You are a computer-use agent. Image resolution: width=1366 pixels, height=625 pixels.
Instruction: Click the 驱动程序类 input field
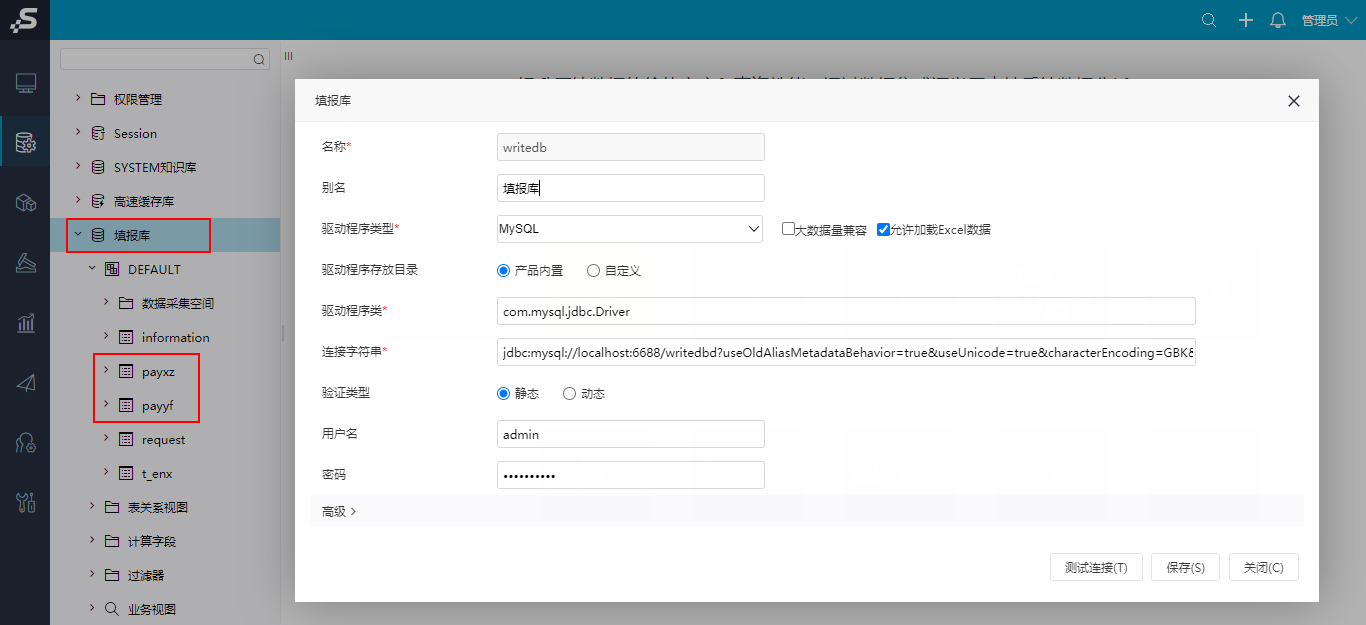846,311
